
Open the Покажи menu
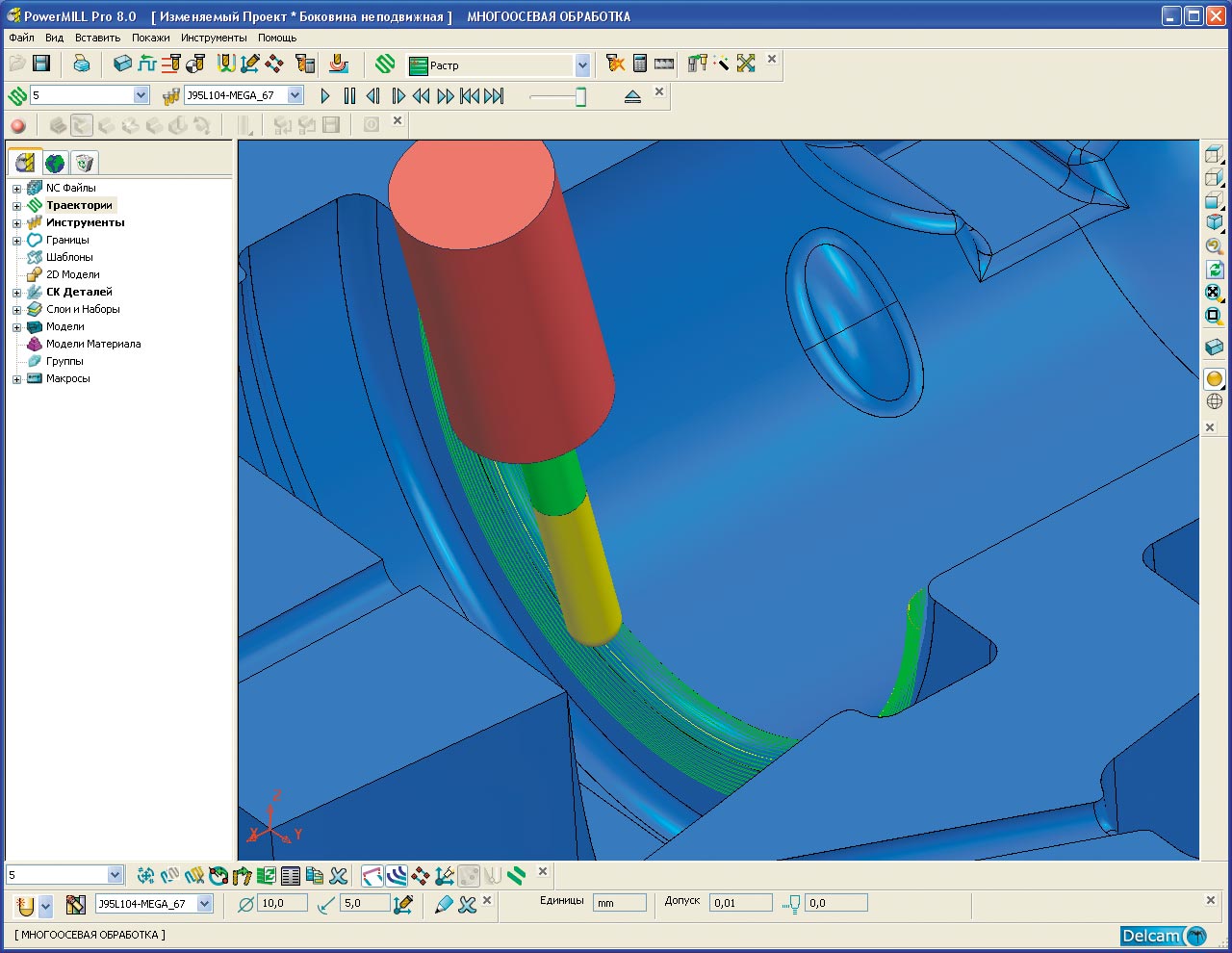151,38
